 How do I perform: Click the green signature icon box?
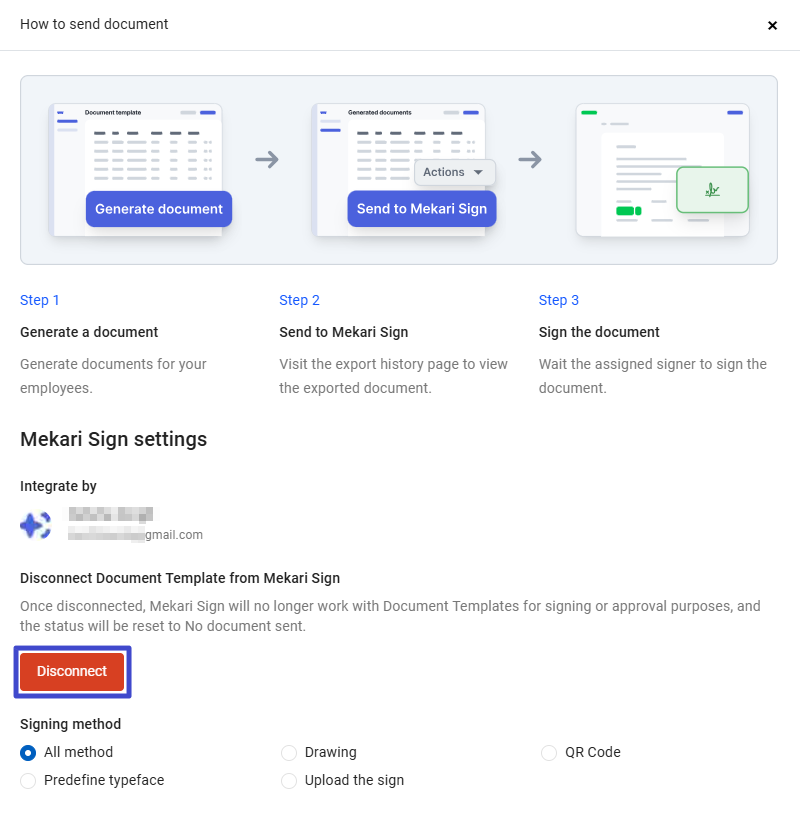pyautogui.click(x=712, y=190)
